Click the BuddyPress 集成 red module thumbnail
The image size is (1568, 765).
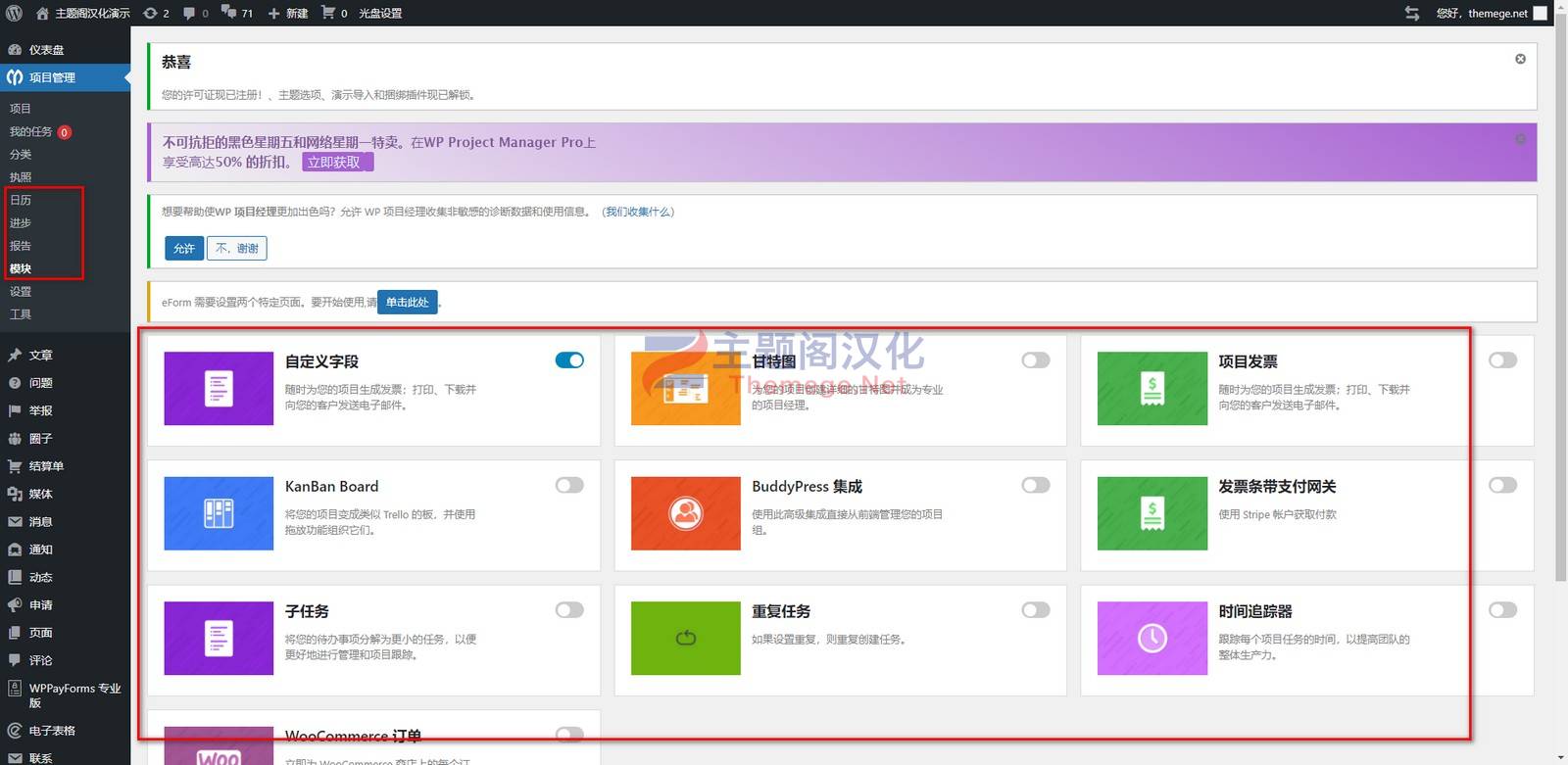(x=686, y=513)
